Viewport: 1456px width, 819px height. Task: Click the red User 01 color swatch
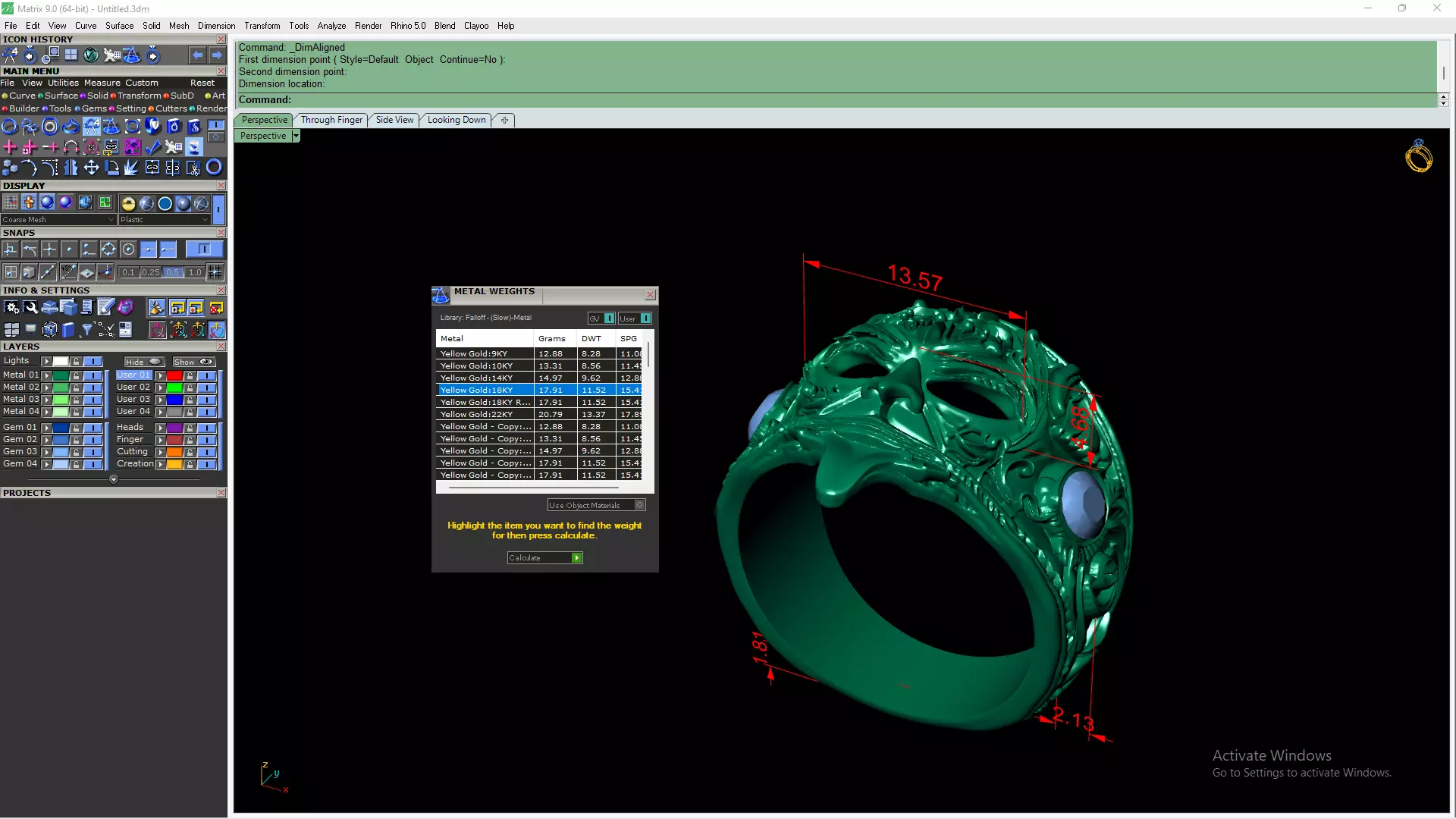[174, 375]
